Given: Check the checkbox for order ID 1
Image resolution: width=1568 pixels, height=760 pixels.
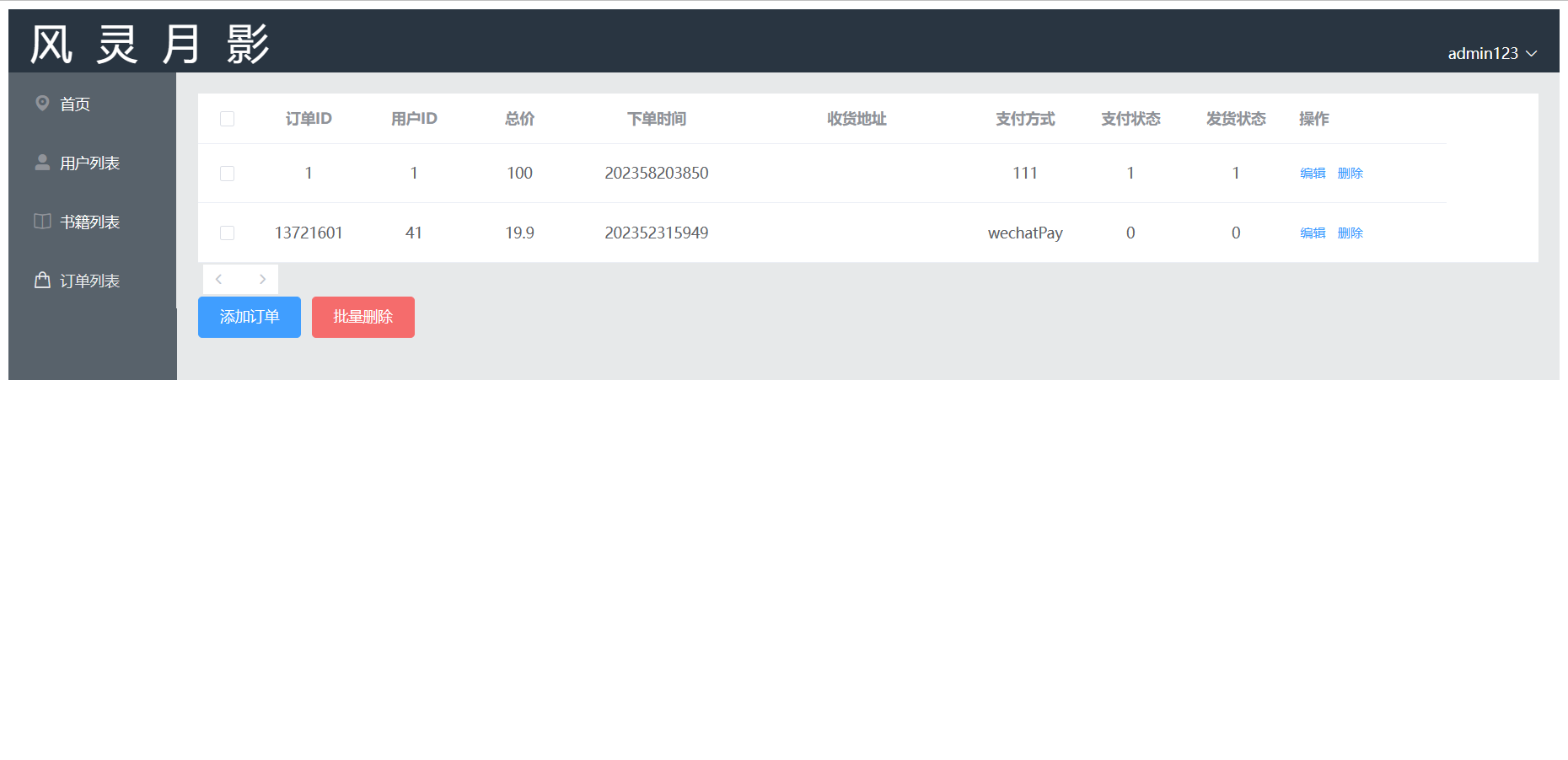Looking at the screenshot, I should coord(227,174).
